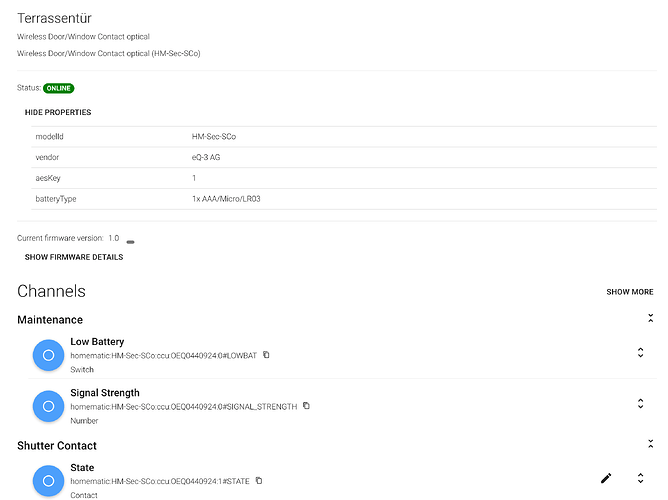Viewport: 668px width, 500px height.
Task: Select the batteryType property row
Action: click(340, 199)
